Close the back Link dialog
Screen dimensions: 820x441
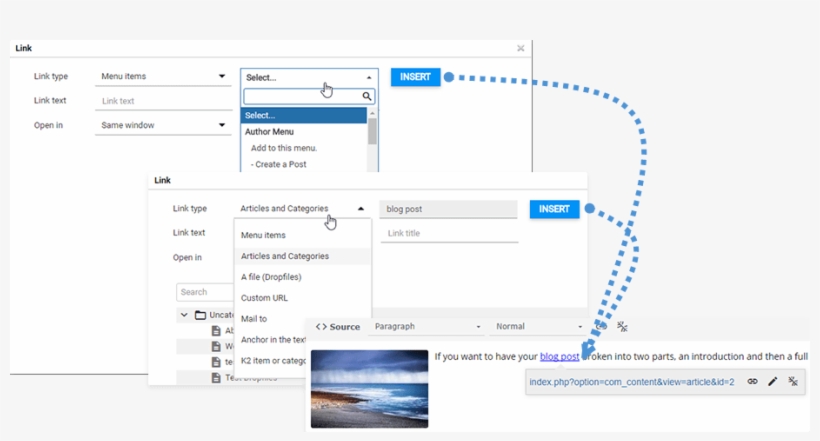point(520,48)
